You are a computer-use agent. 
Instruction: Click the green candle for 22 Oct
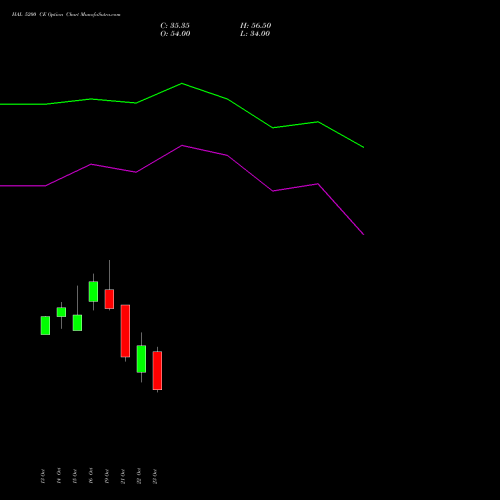click(141, 359)
